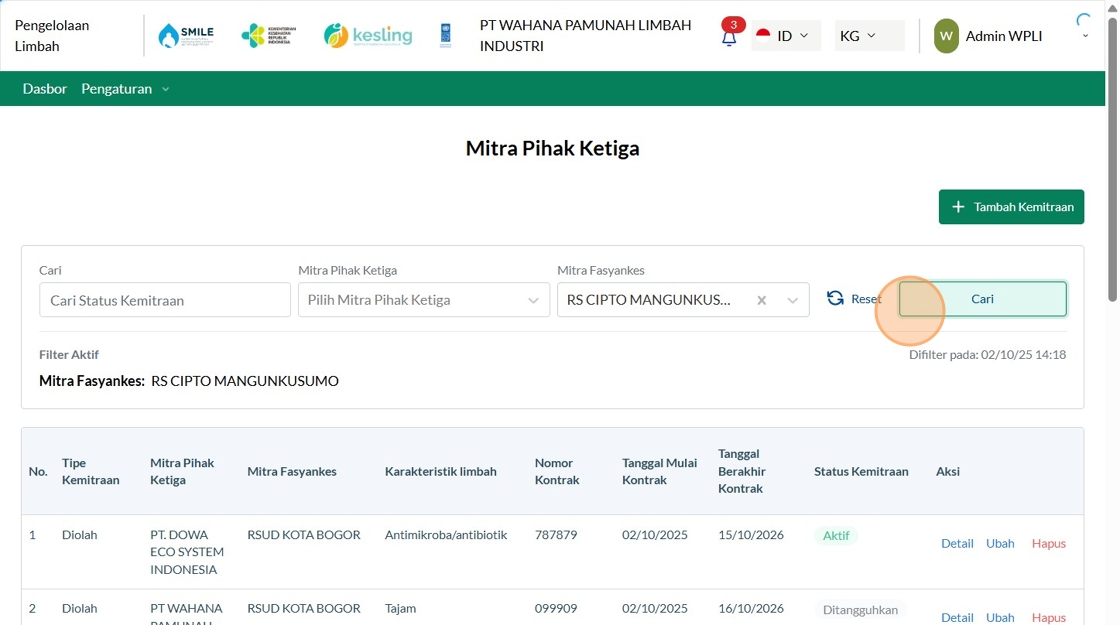
Task: Open the Pilih Mitra Pihak Ketiga dropdown
Action: (x=424, y=300)
